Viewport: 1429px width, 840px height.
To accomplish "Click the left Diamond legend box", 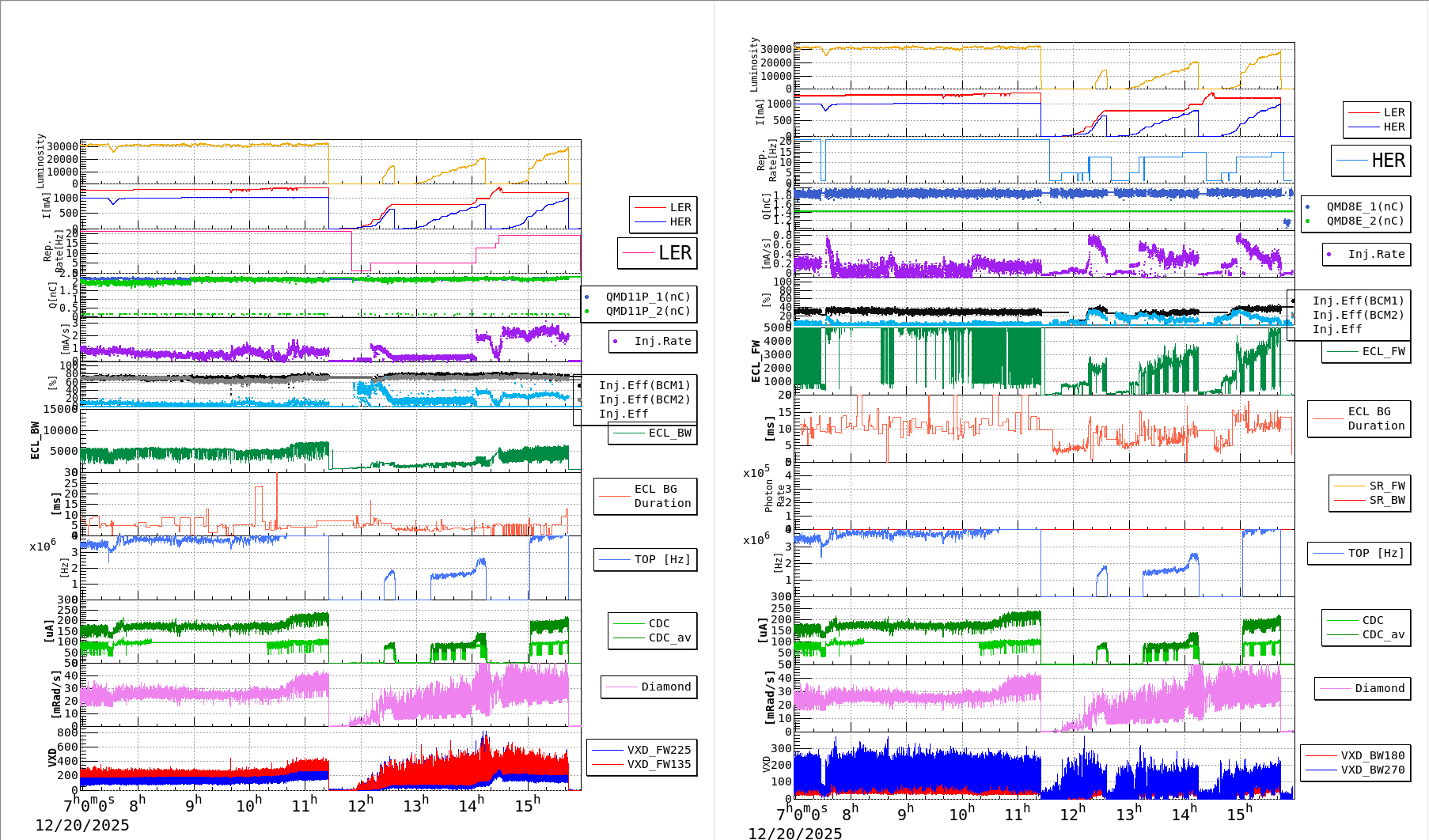I will click(649, 687).
